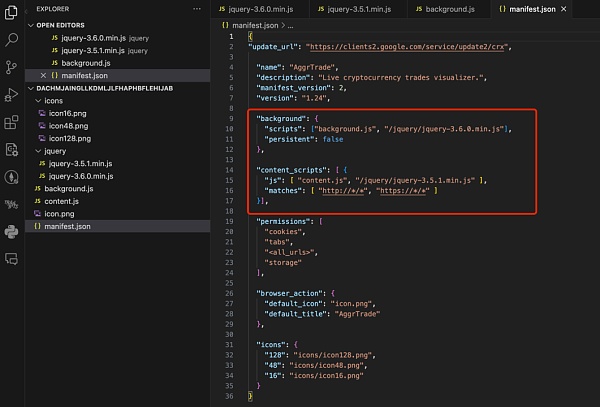This screenshot has width=600, height=407.
Task: Open the Run and Debug view
Action: [x=12, y=96]
